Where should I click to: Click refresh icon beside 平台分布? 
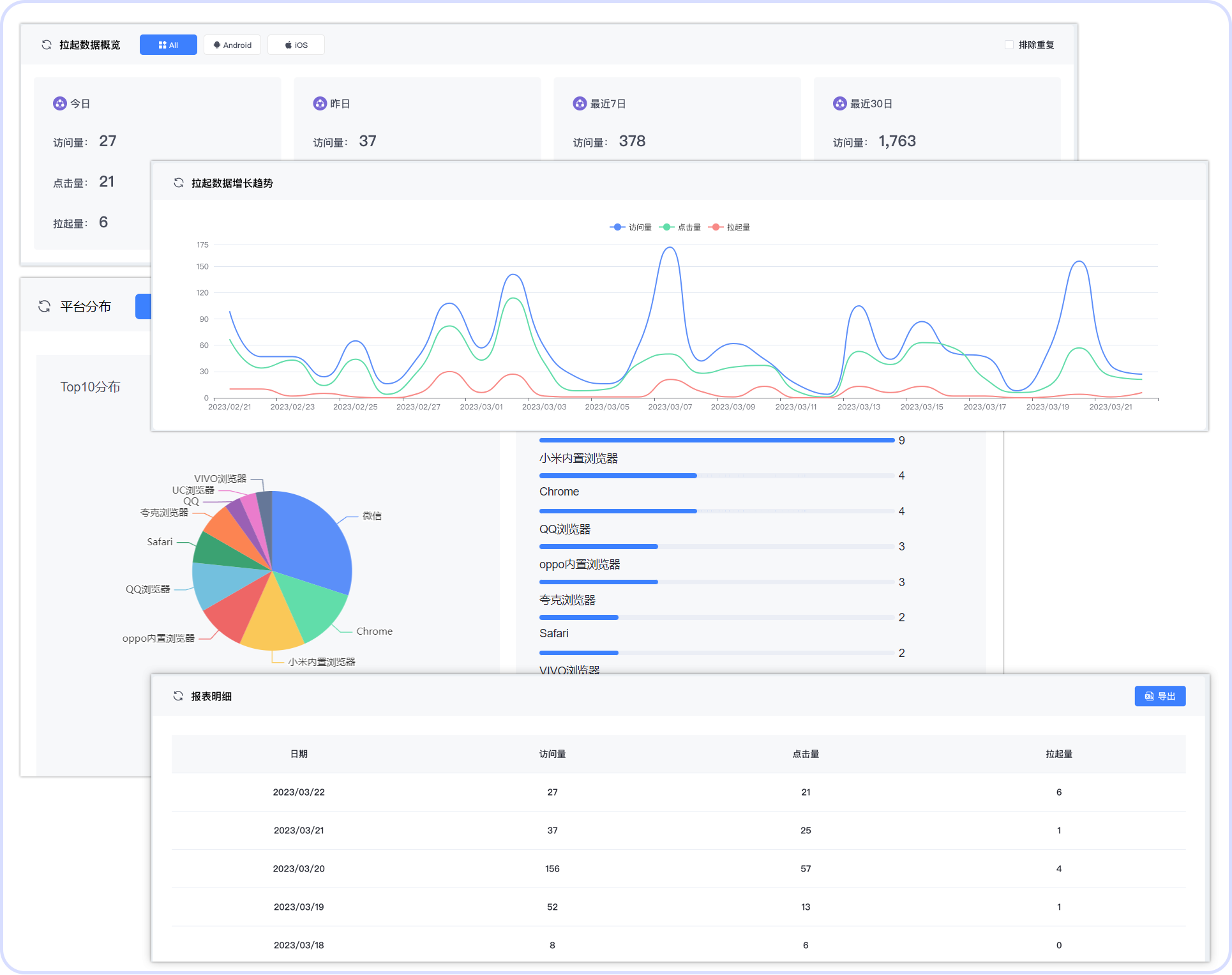(44, 306)
